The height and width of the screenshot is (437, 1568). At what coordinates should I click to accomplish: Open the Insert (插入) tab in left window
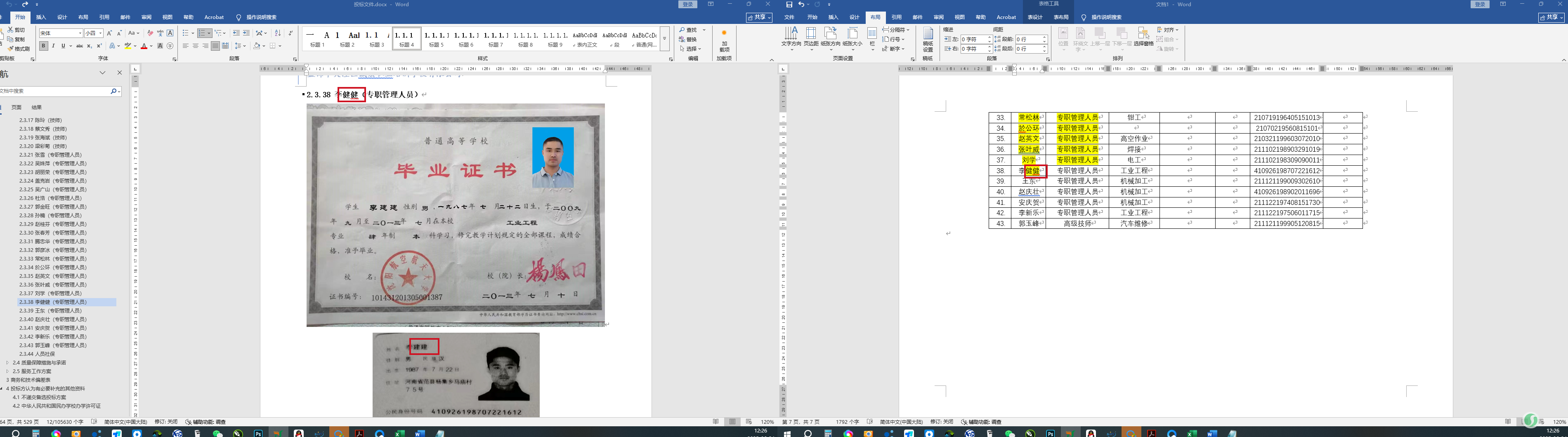coord(41,17)
